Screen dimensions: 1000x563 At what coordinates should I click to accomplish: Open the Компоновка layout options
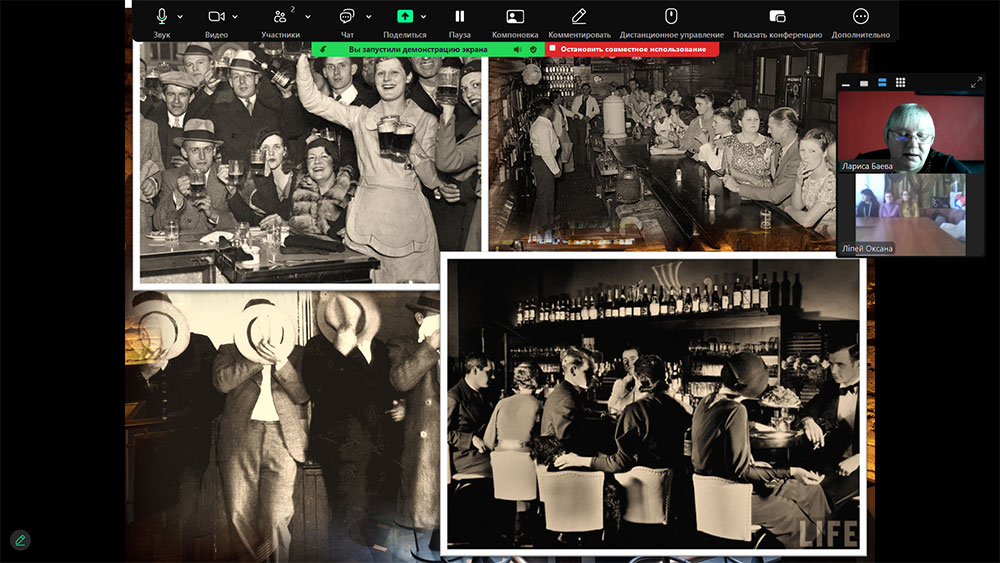(x=515, y=17)
